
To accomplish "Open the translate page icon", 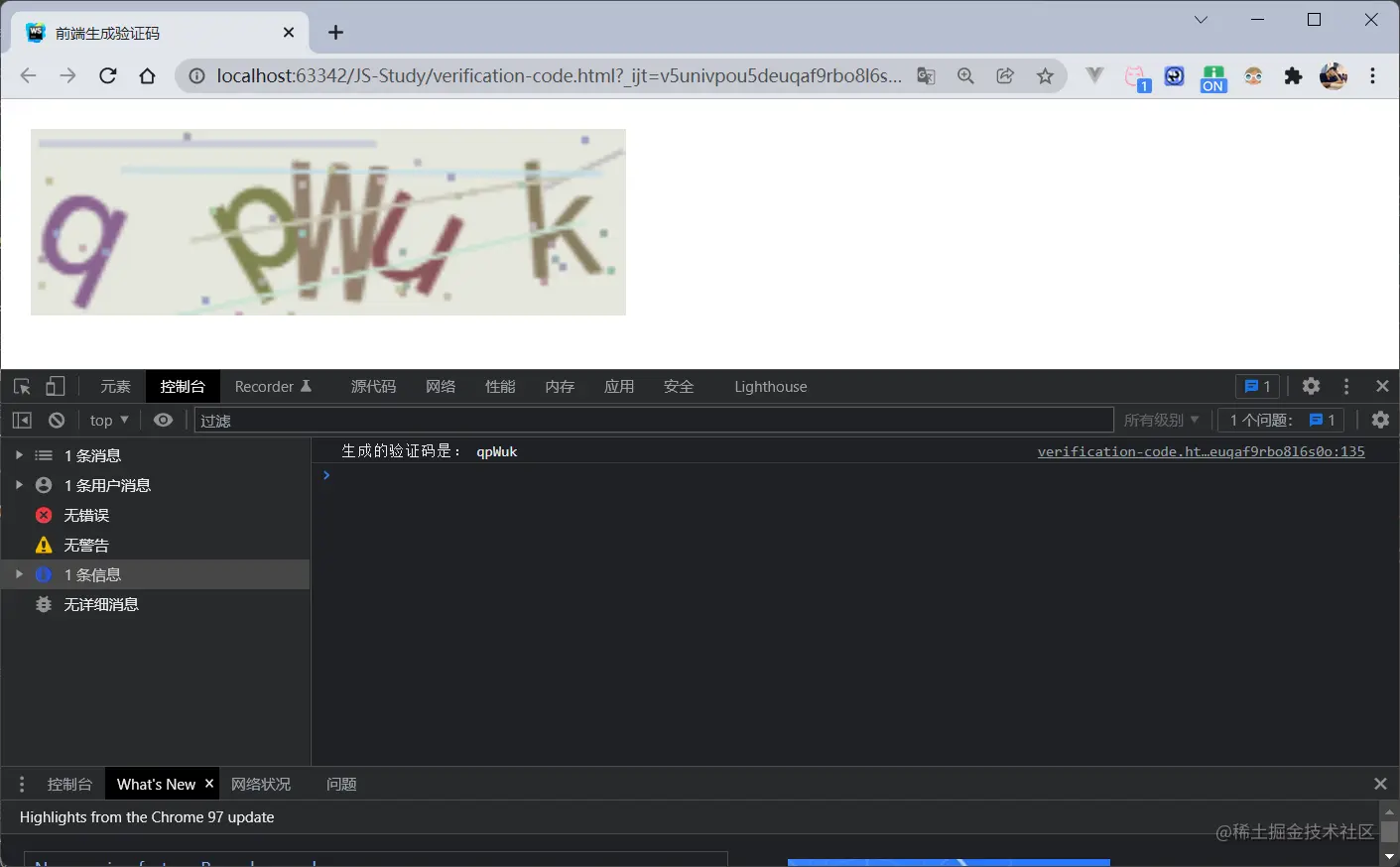I will click(926, 76).
